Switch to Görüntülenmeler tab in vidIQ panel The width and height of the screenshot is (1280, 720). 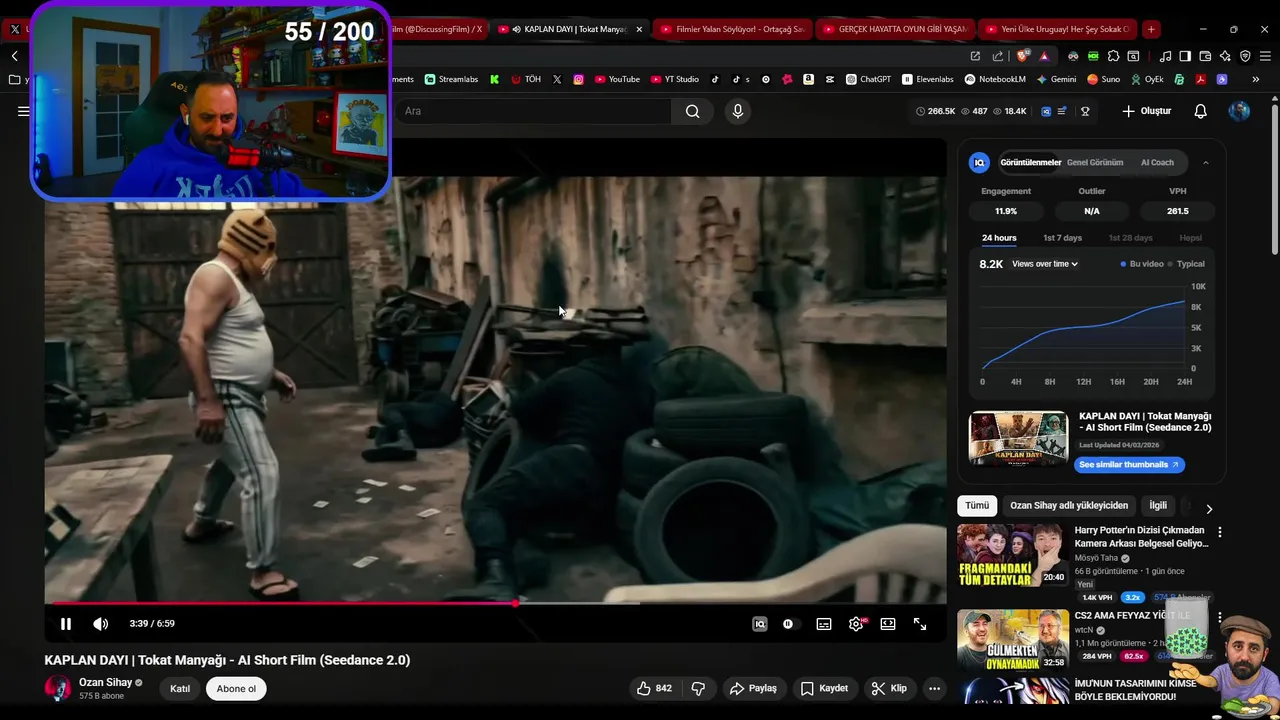1030,162
